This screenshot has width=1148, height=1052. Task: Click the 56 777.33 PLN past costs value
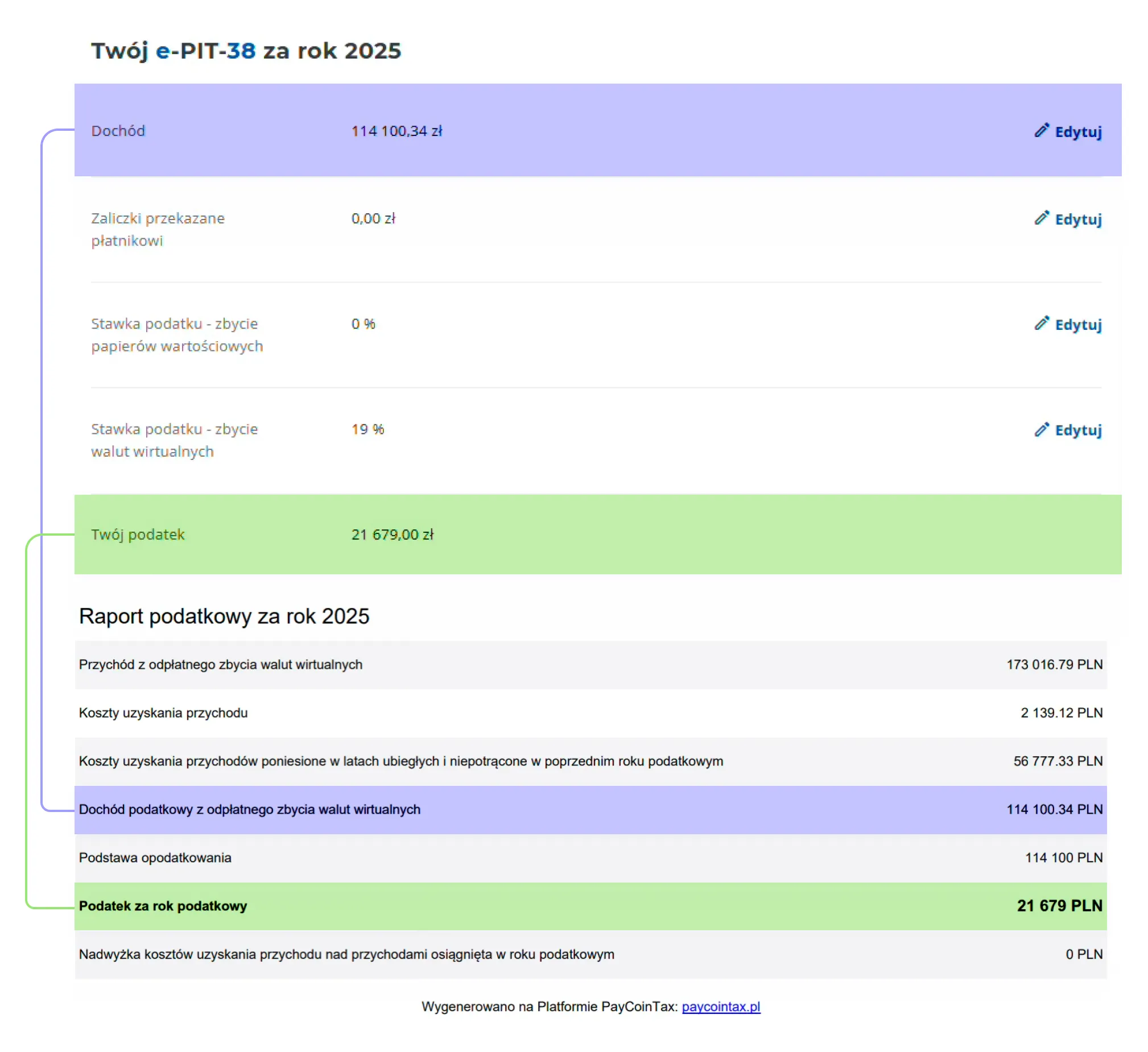1058,761
